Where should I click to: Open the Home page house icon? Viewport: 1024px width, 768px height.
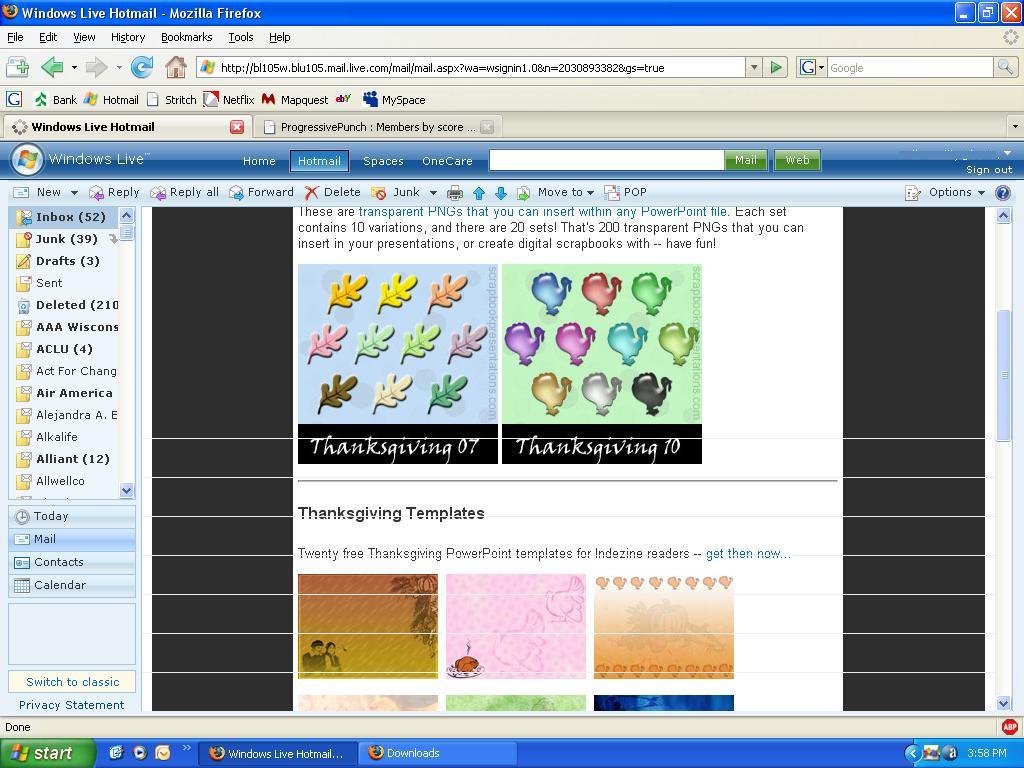pyautogui.click(x=175, y=67)
